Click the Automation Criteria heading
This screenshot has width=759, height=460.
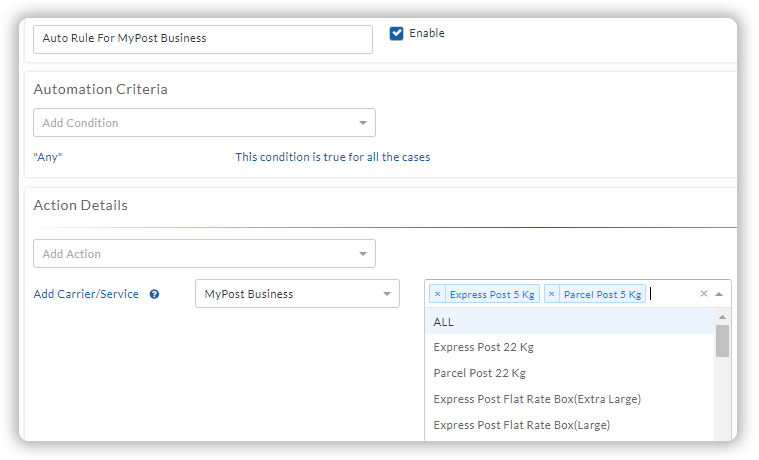pos(101,90)
